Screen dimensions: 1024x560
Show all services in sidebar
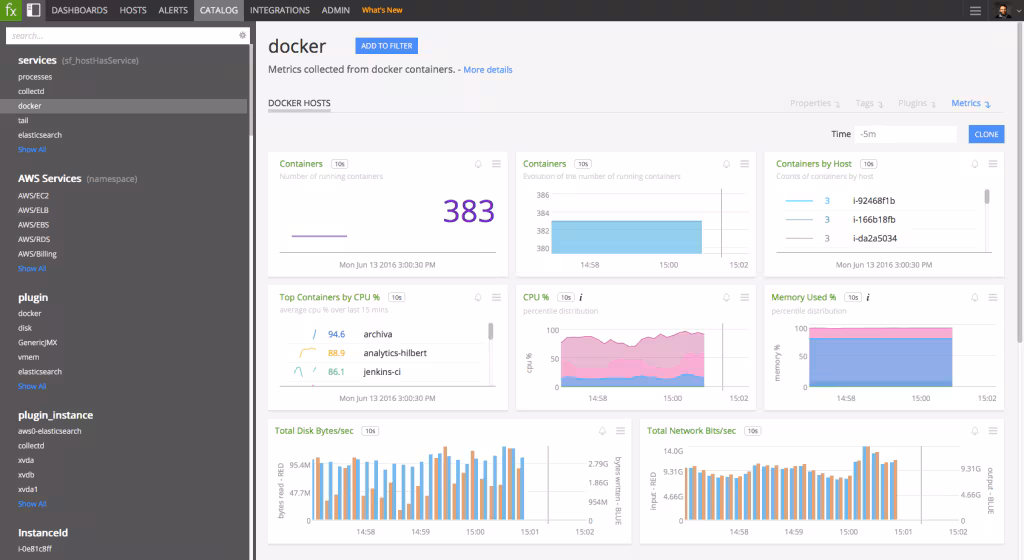32,149
